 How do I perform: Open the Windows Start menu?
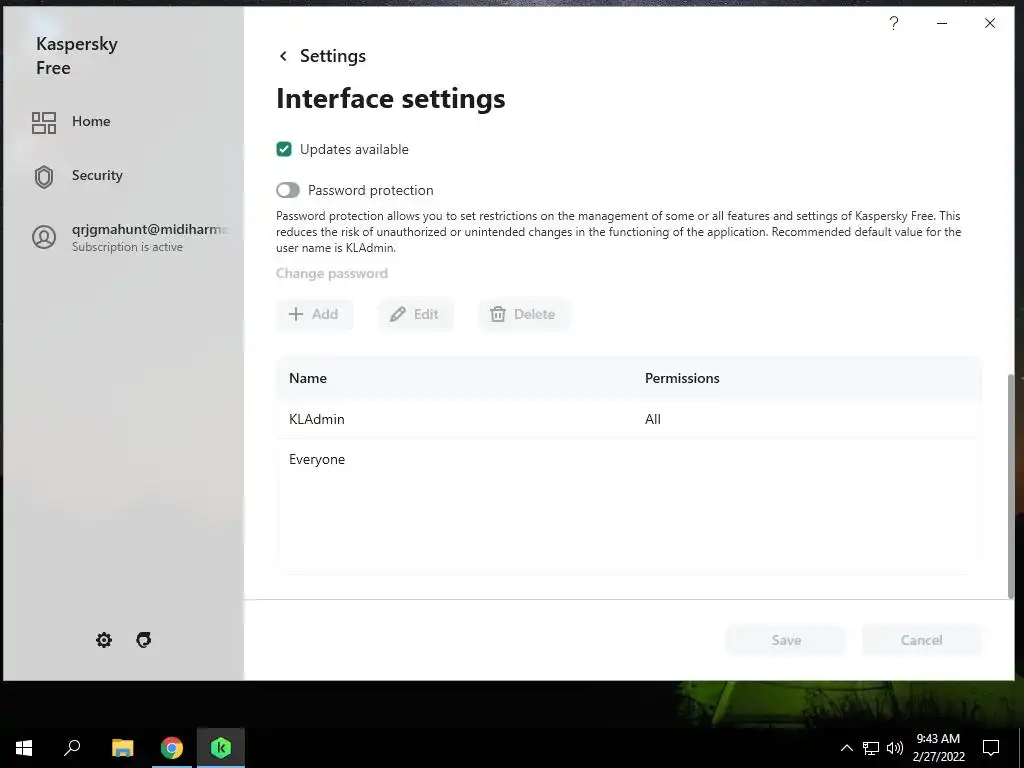click(24, 748)
